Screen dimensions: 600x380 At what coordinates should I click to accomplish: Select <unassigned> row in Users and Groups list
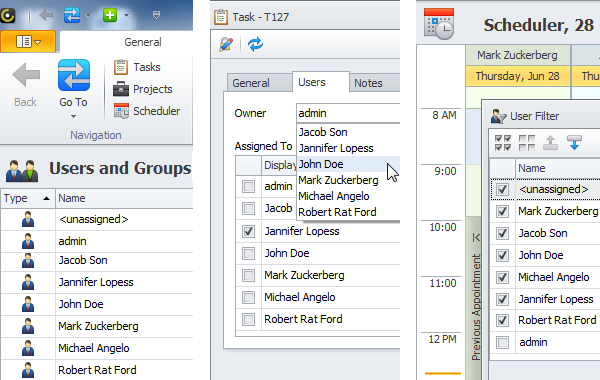97,219
